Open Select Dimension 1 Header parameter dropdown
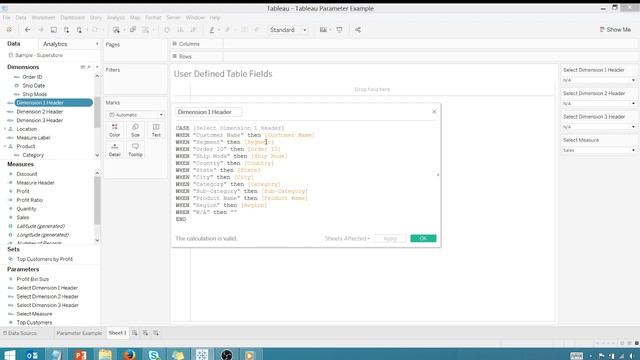The image size is (640, 360). click(599, 80)
